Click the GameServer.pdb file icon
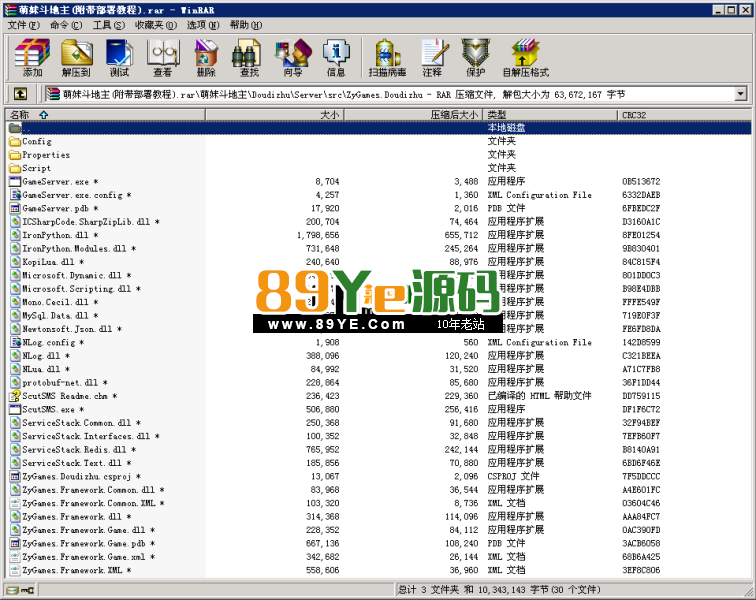The image size is (756, 600). coord(15,208)
